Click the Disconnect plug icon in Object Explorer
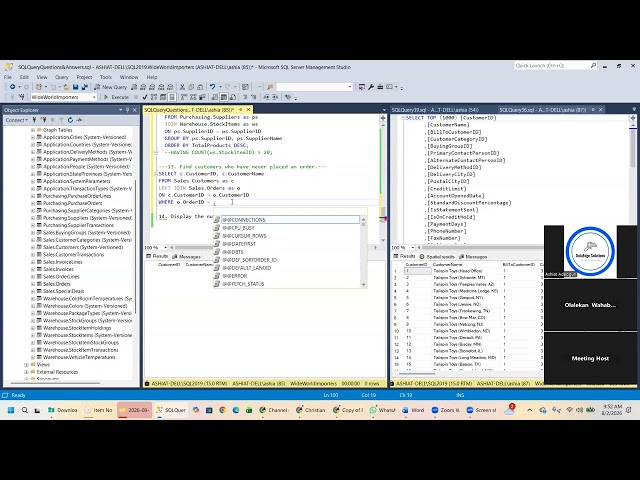Image resolution: width=640 pixels, height=480 pixels. 43,120
